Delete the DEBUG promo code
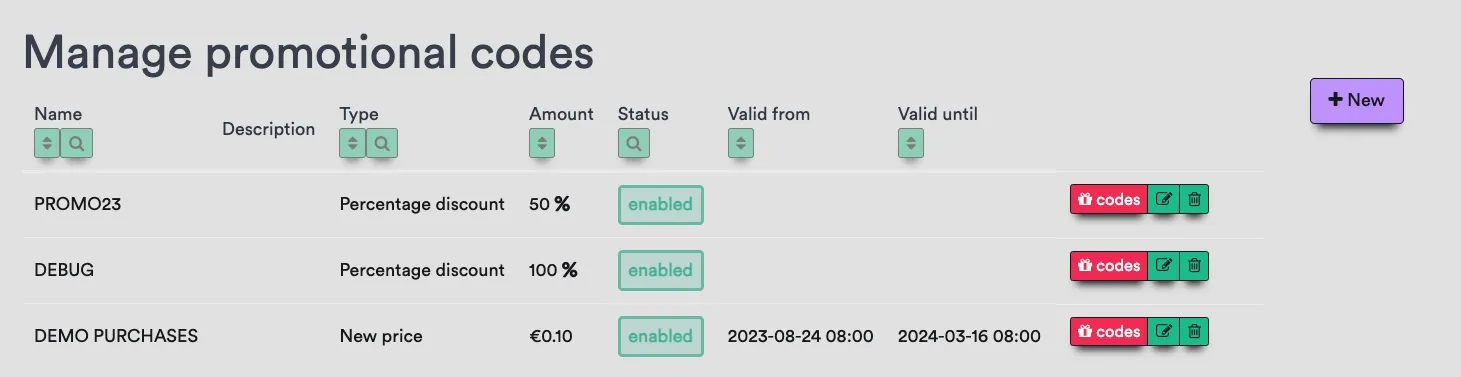Screen dimensions: 1461x377 click(1194, 266)
